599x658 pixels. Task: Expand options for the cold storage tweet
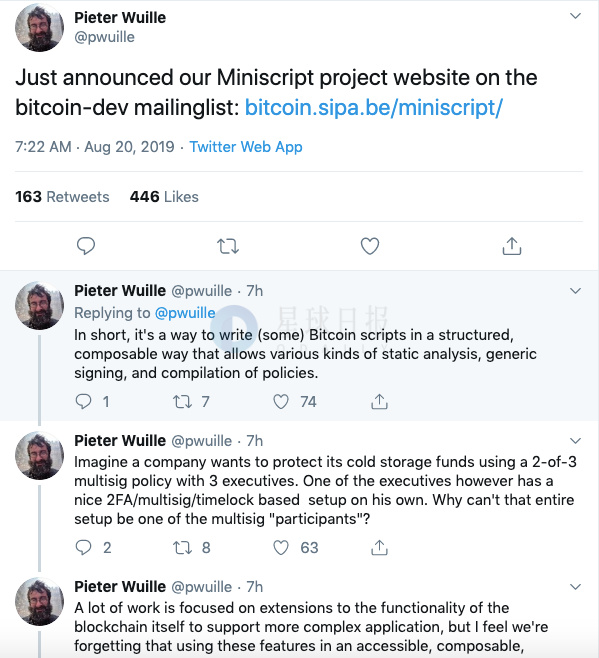(x=575, y=441)
